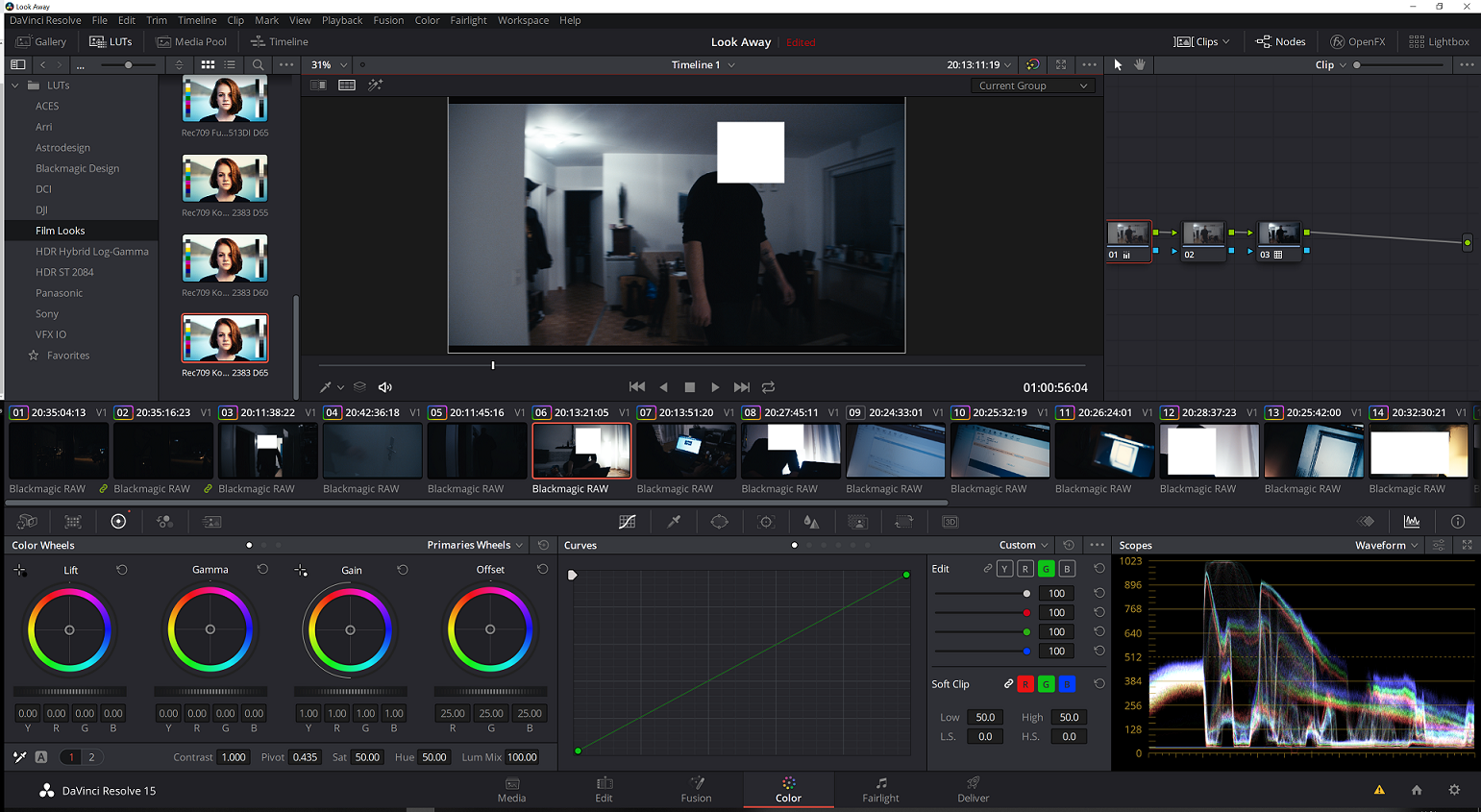Open the Gallery panel

click(41, 41)
